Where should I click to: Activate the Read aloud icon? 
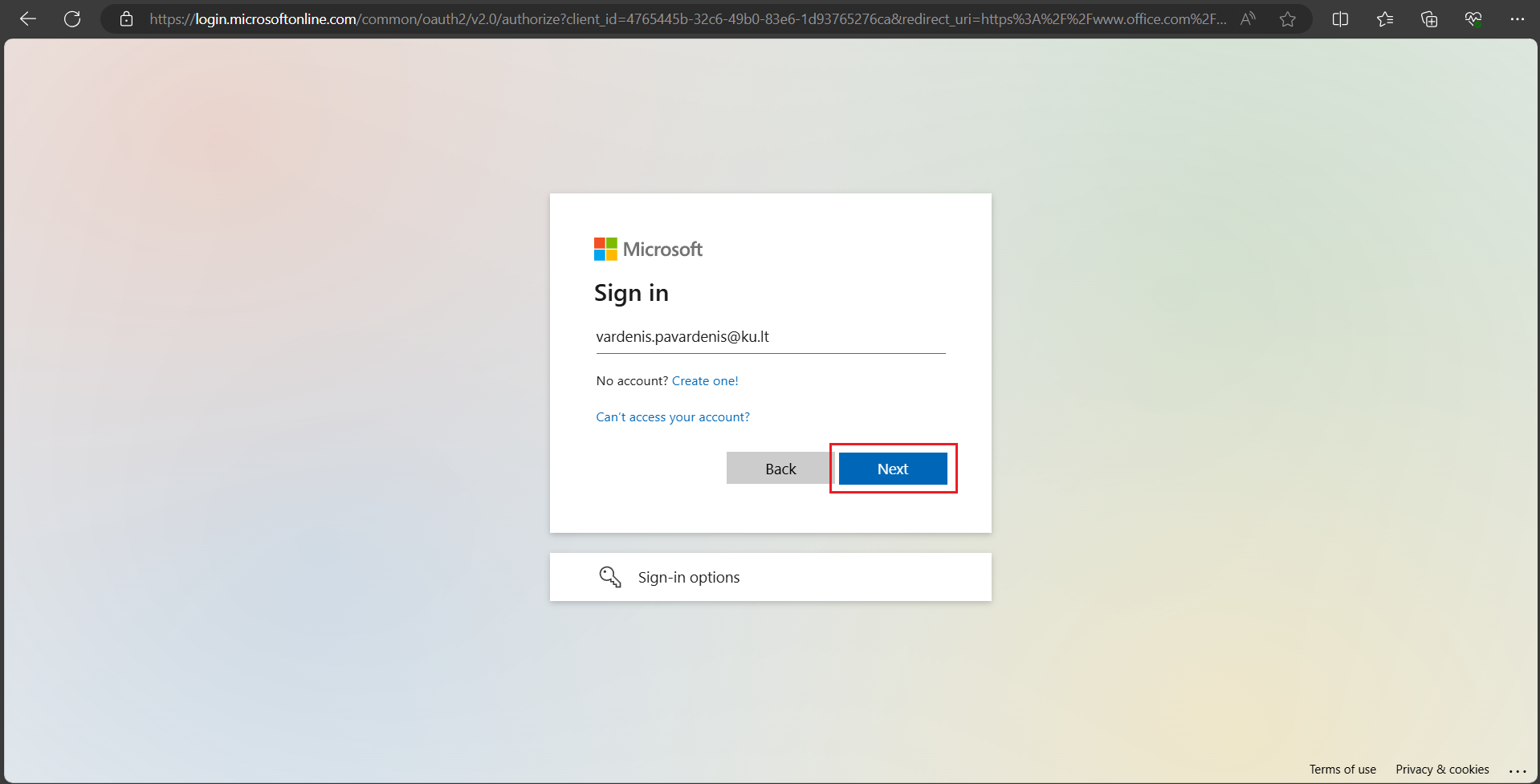click(1247, 18)
